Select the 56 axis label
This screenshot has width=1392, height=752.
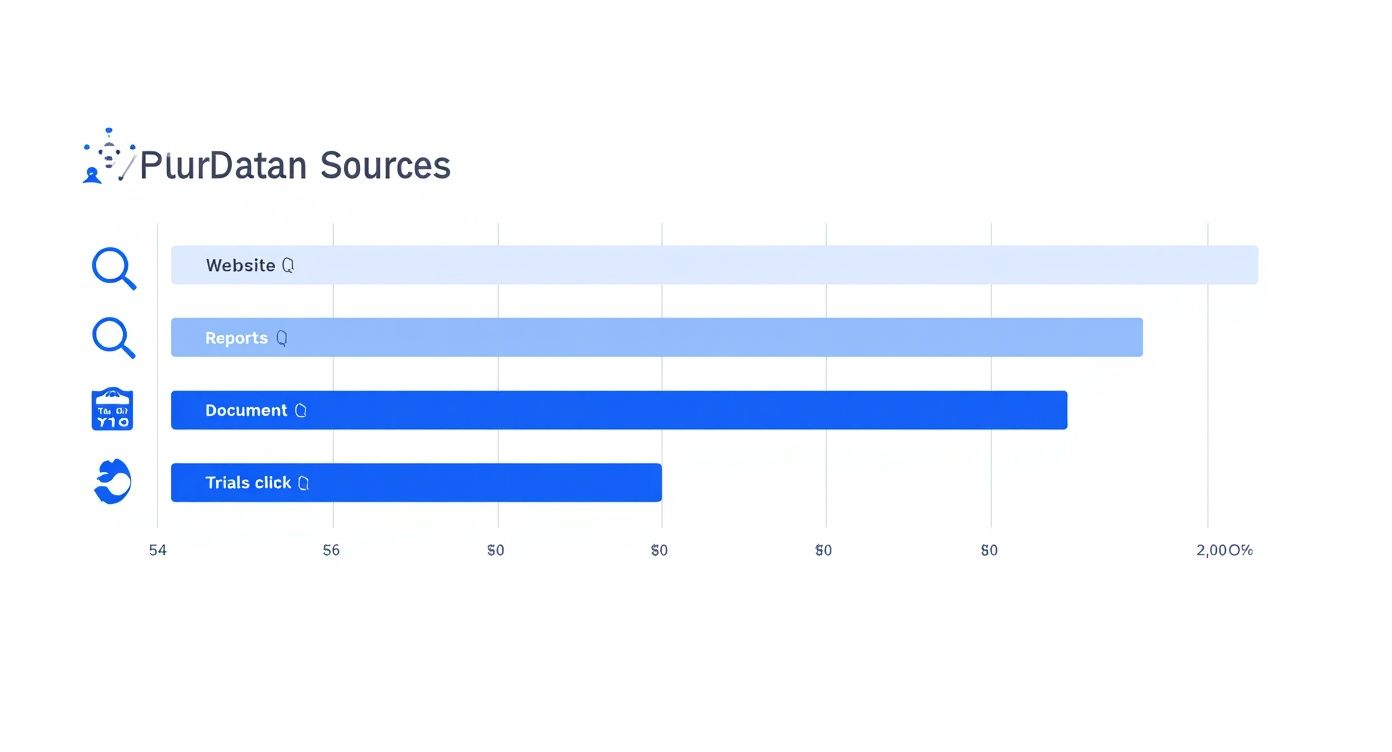tap(331, 550)
